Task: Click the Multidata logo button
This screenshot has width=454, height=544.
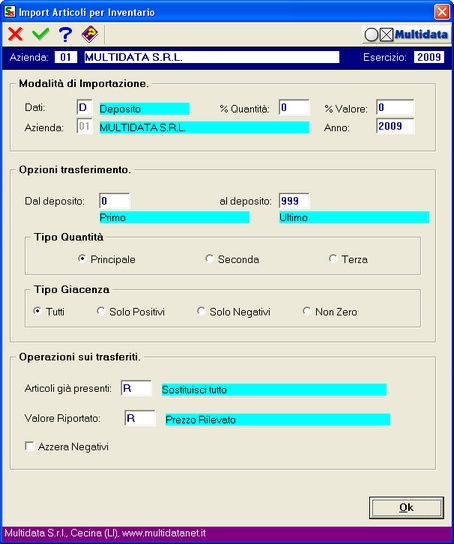Action: pyautogui.click(x=405, y=34)
